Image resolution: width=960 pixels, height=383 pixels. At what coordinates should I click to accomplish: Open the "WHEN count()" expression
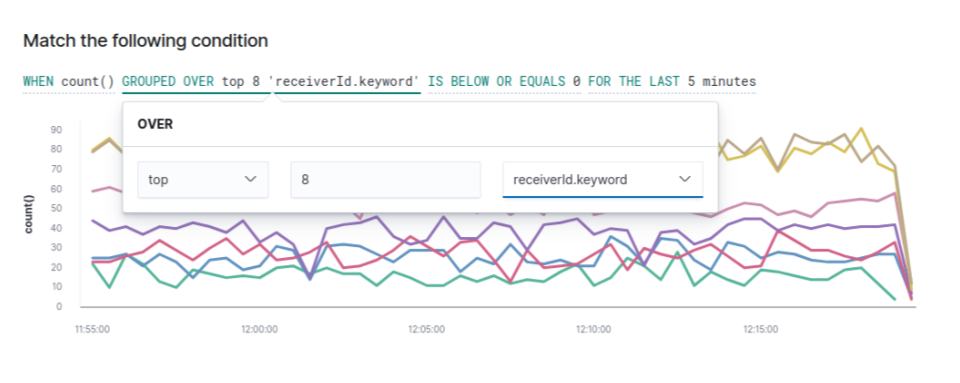[69, 81]
